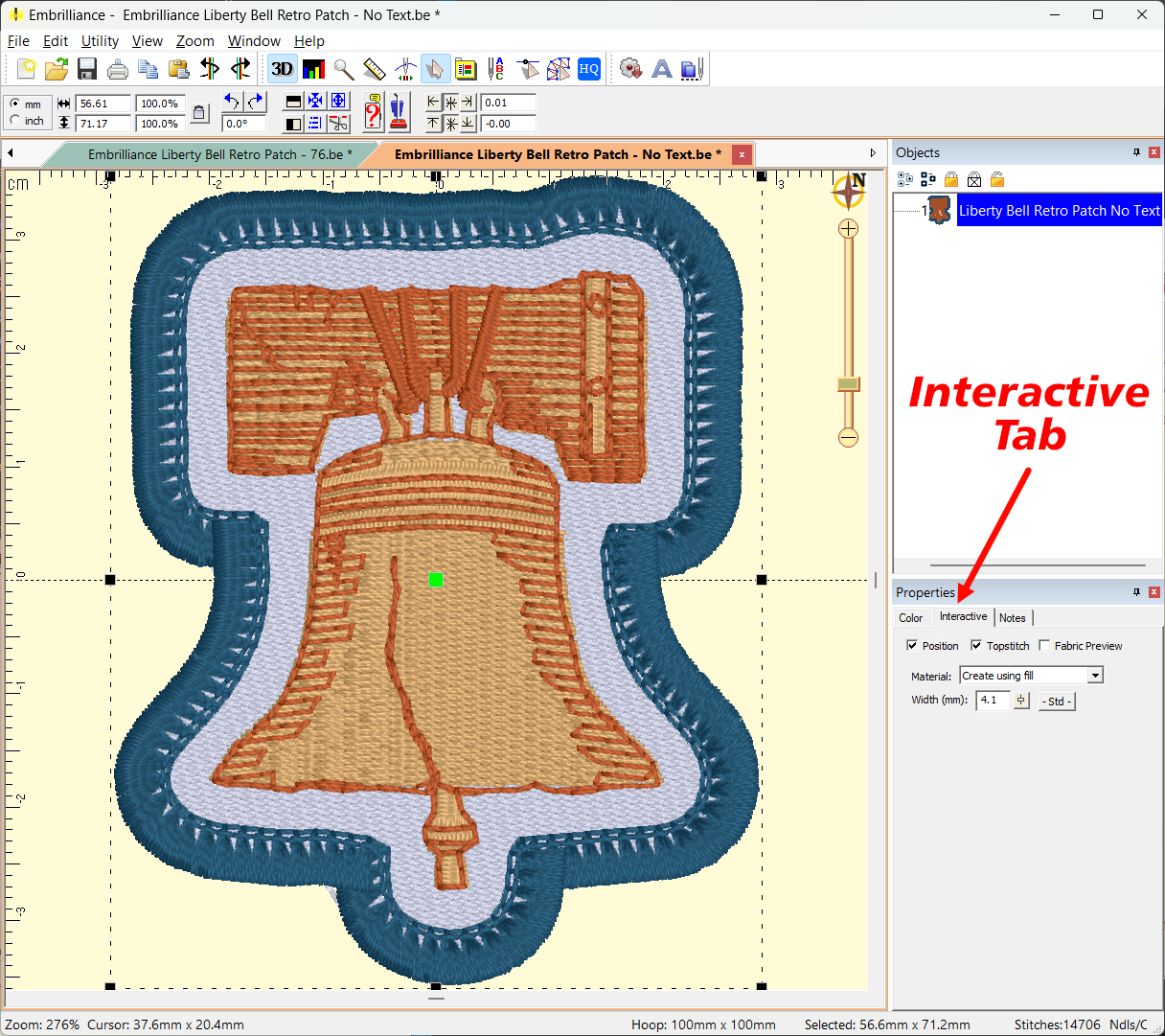Select the inch units radio button
Viewport: 1165px width, 1036px height.
tap(15, 121)
